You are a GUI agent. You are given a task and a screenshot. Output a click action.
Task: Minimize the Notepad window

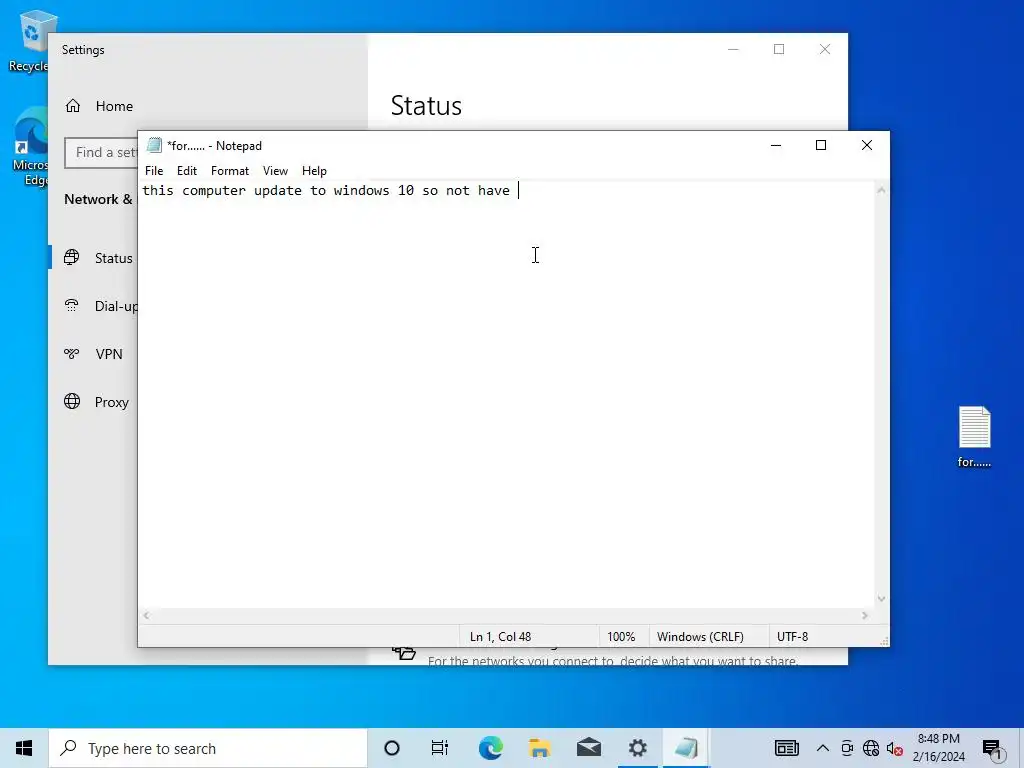click(x=776, y=145)
